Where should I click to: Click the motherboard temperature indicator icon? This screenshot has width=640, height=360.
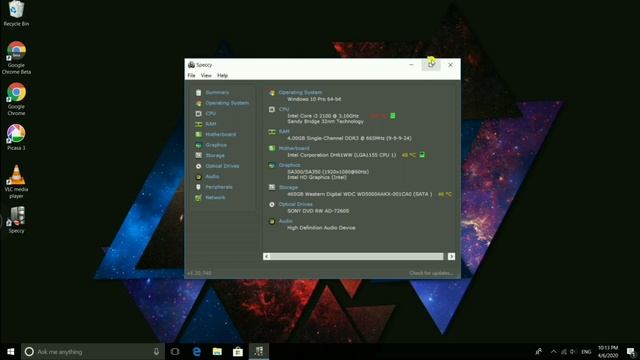click(x=422, y=155)
